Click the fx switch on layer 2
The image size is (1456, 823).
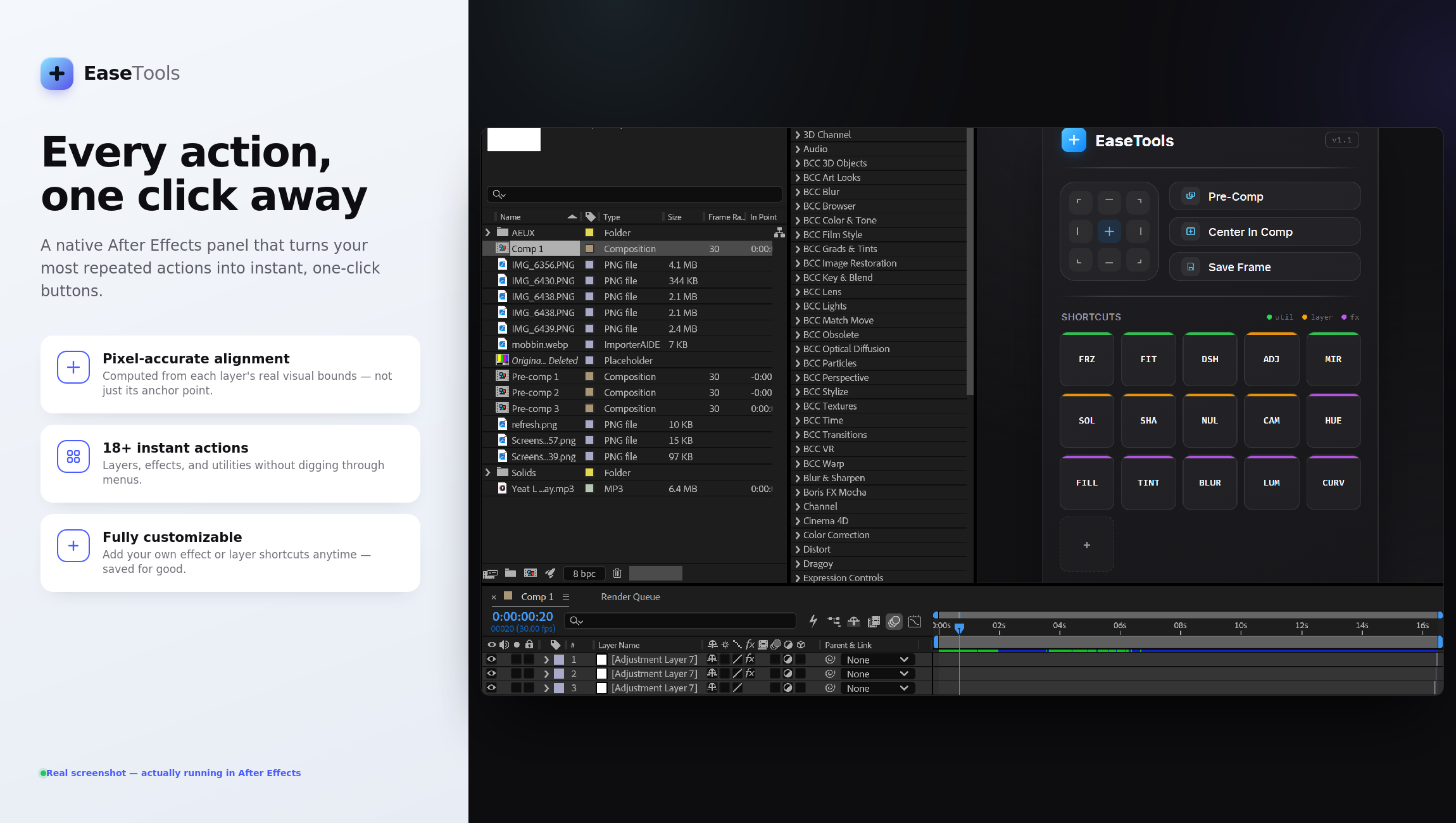(x=750, y=674)
